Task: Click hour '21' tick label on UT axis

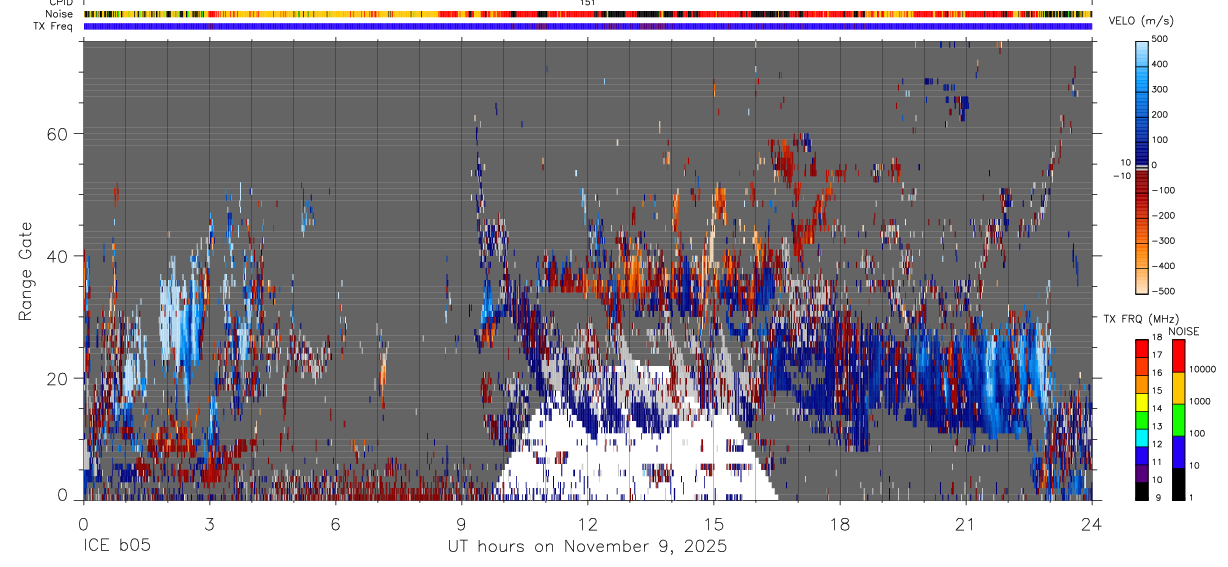Action: (965, 525)
